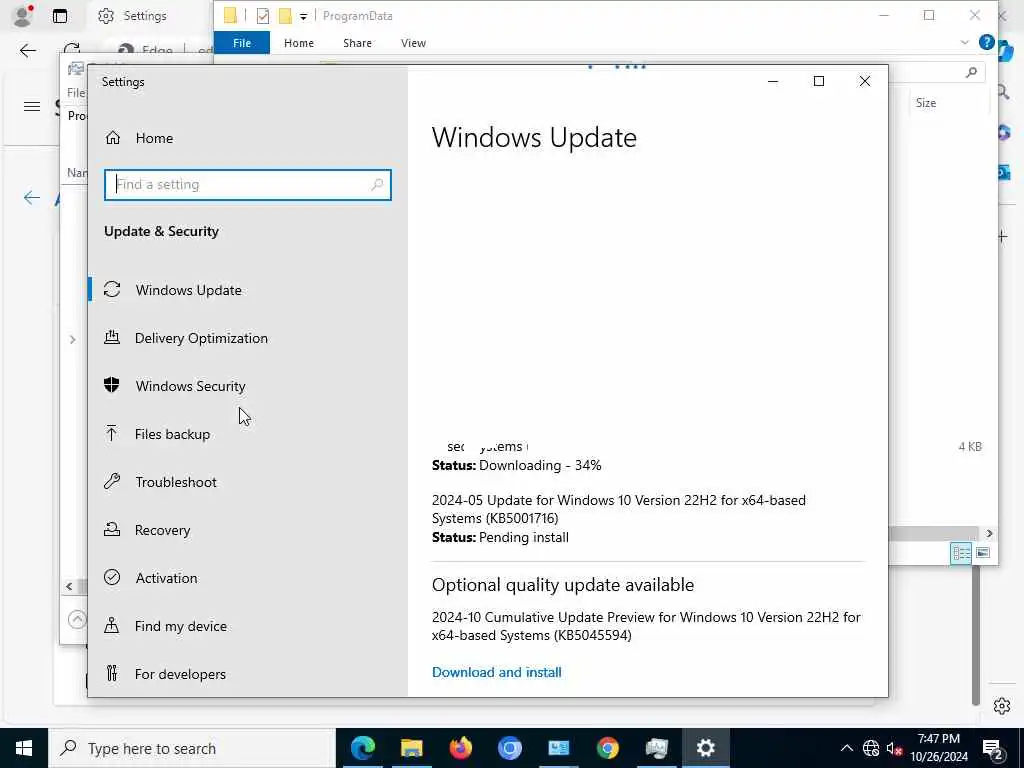This screenshot has height=768, width=1024.
Task: Open hamburger menu in the browser settings
Action: [31, 106]
